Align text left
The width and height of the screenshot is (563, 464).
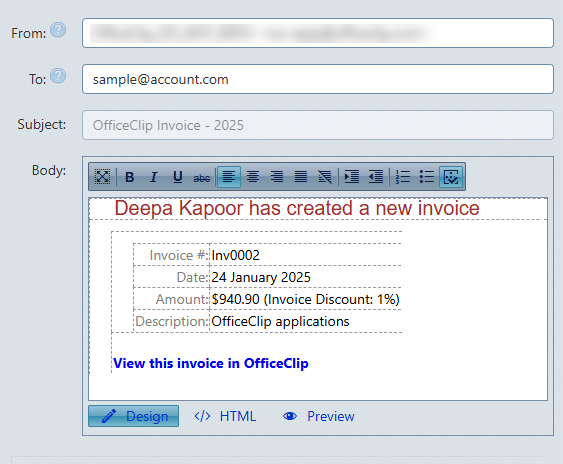point(229,177)
